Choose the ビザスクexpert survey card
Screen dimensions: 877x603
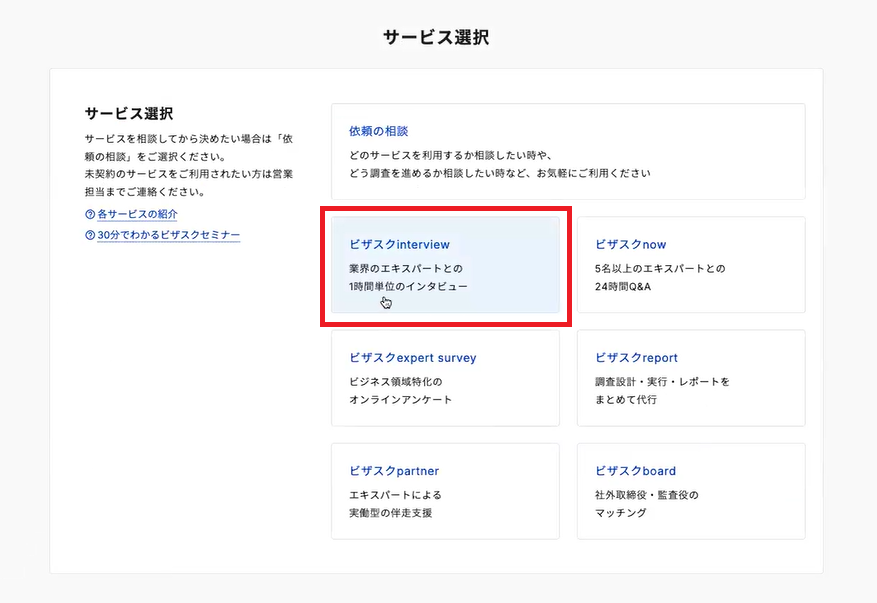coord(445,378)
